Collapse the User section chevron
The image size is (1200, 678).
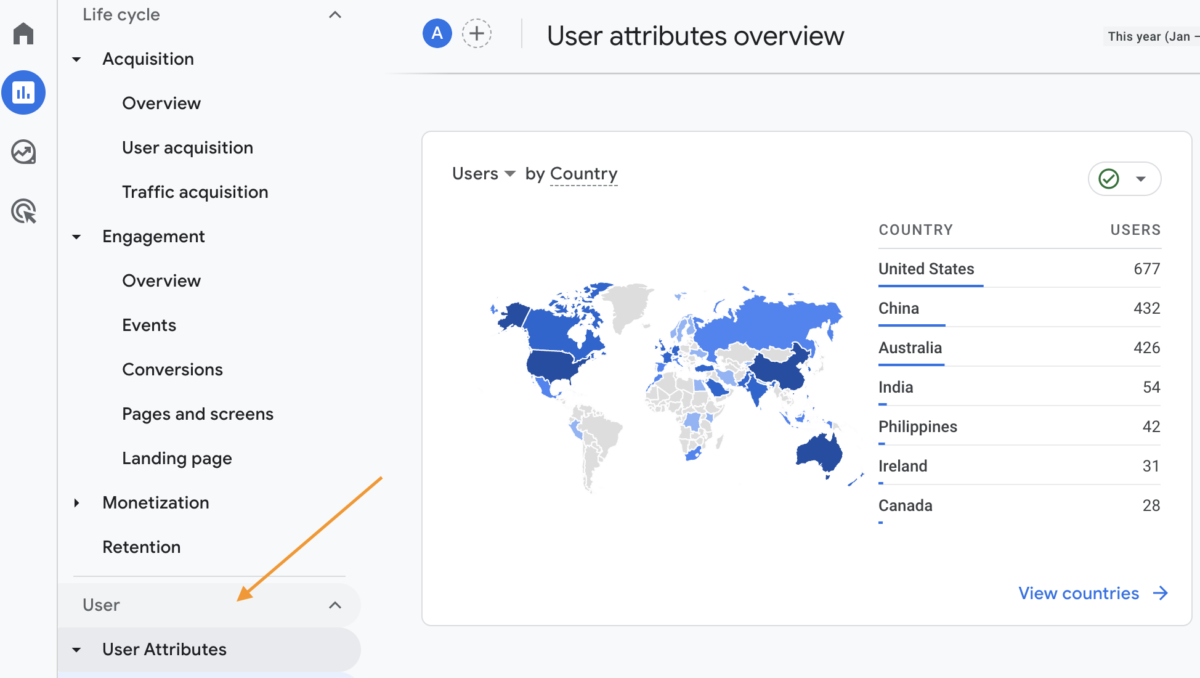pos(335,605)
